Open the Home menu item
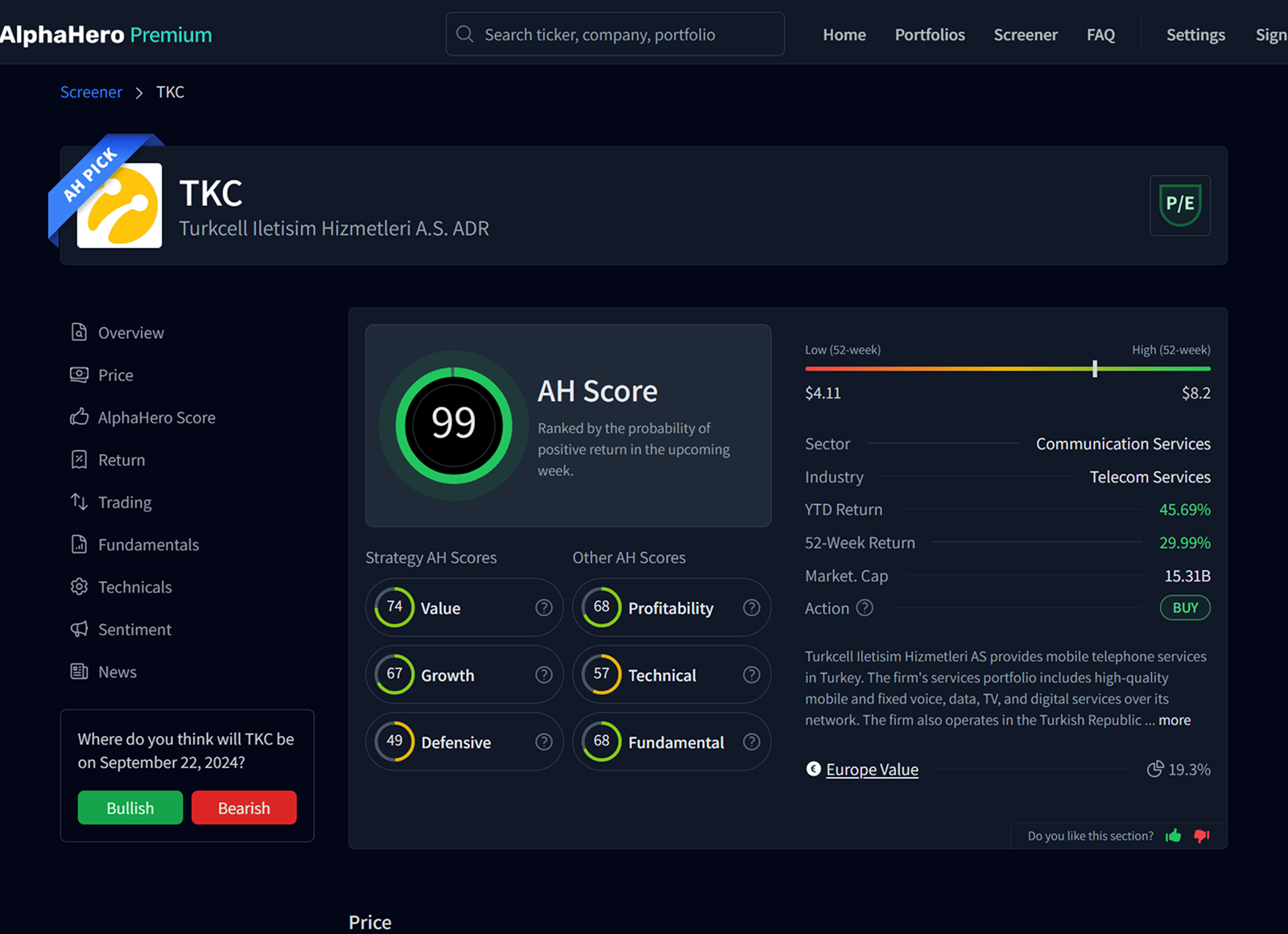The image size is (1288, 934). pos(844,35)
